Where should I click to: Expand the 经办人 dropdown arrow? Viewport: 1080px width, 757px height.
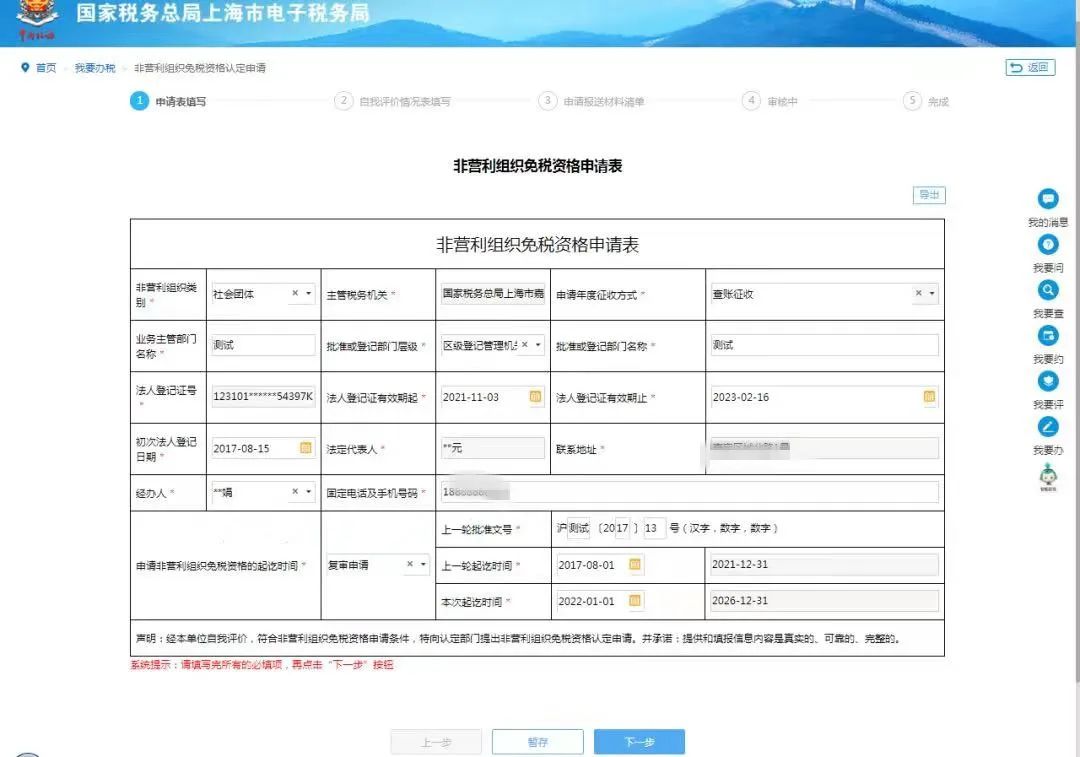point(309,492)
